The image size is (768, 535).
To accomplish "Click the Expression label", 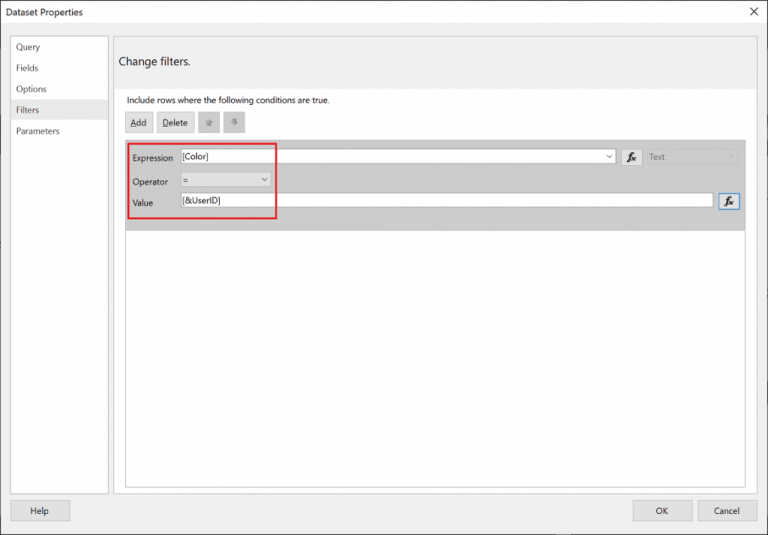I will pos(152,158).
